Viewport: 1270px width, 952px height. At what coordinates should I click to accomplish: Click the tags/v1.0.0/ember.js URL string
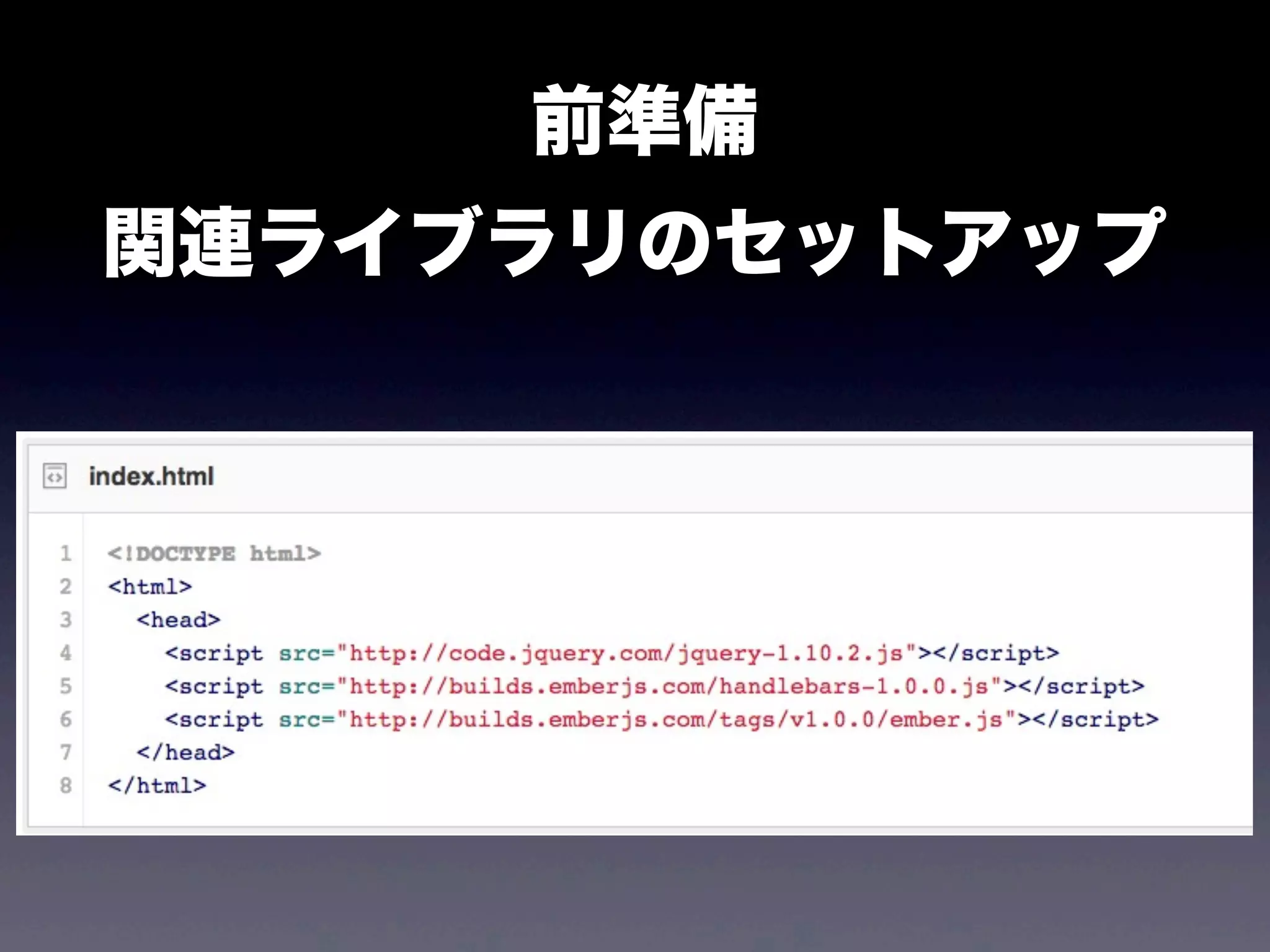677,720
